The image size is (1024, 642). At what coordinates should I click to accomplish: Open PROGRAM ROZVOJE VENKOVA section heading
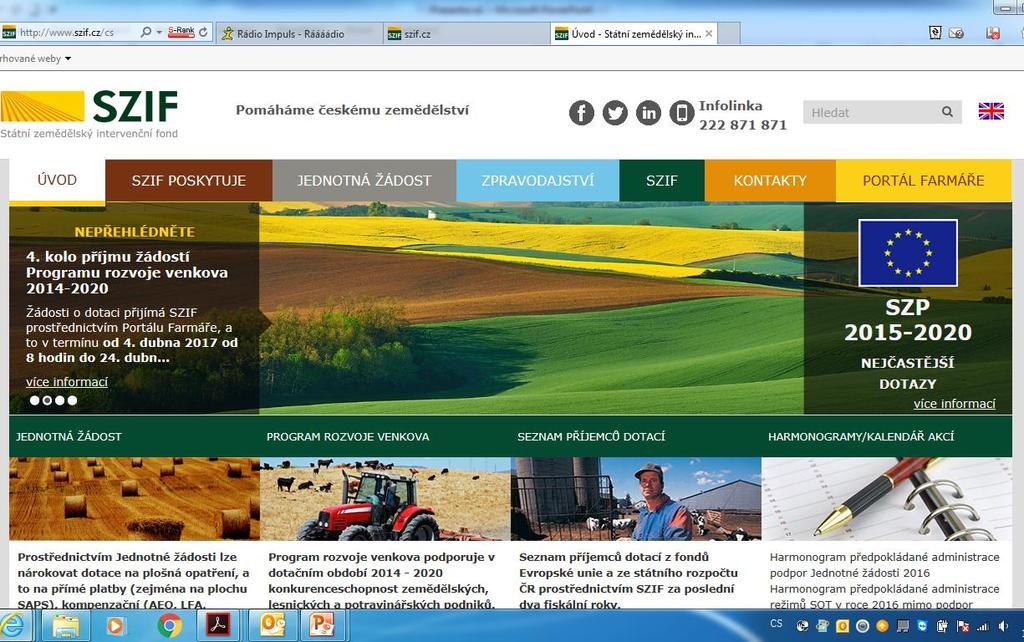click(x=347, y=436)
